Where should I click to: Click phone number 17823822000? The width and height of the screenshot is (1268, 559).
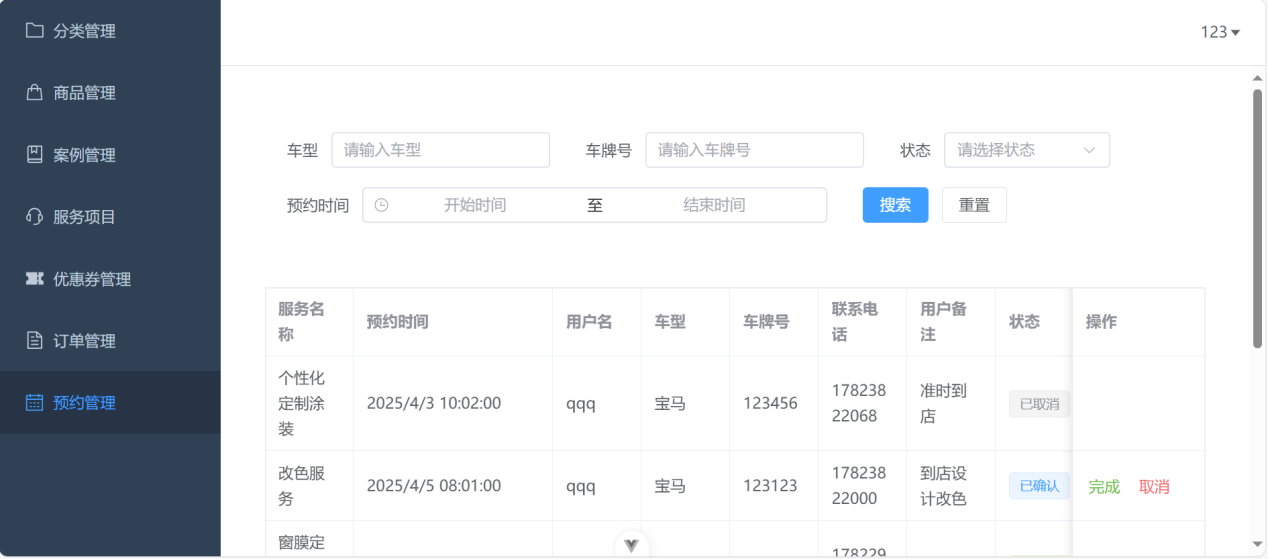(858, 486)
